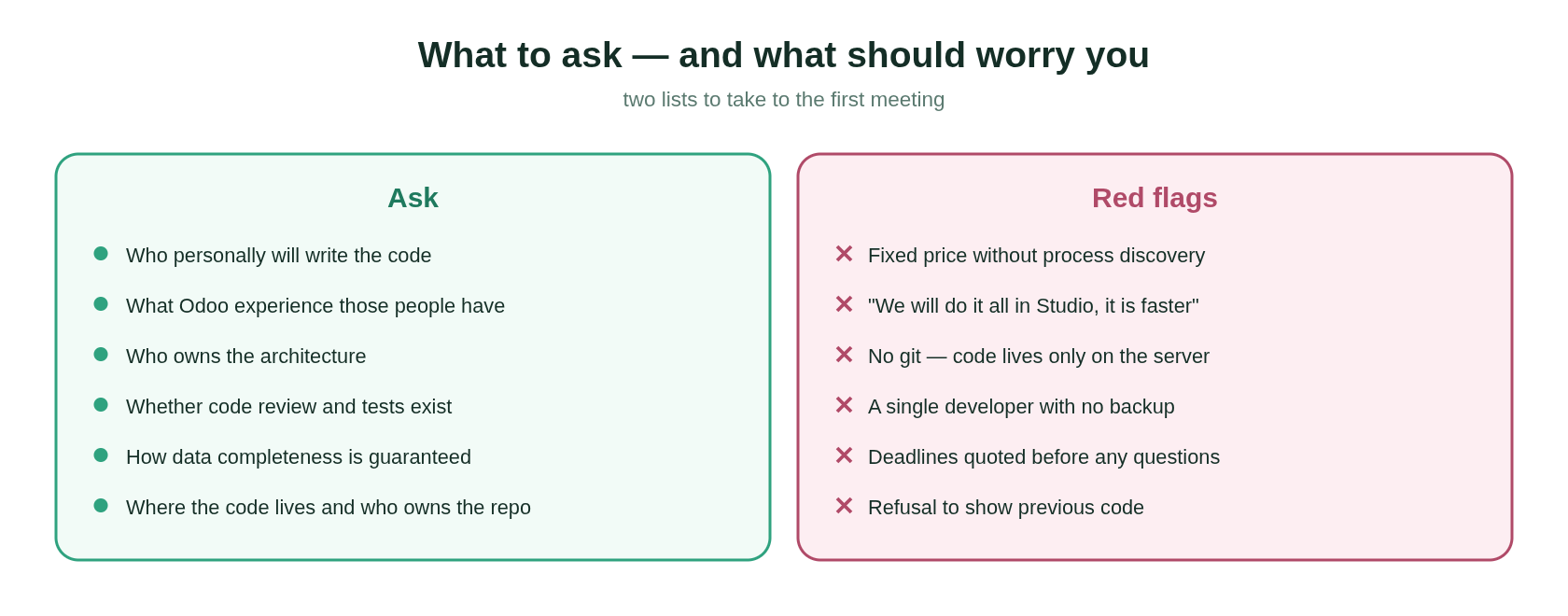This screenshot has height=616, width=1568.
Task: Click the green bullet beside "How data completeness is guaranteed"
Action: click(x=101, y=455)
